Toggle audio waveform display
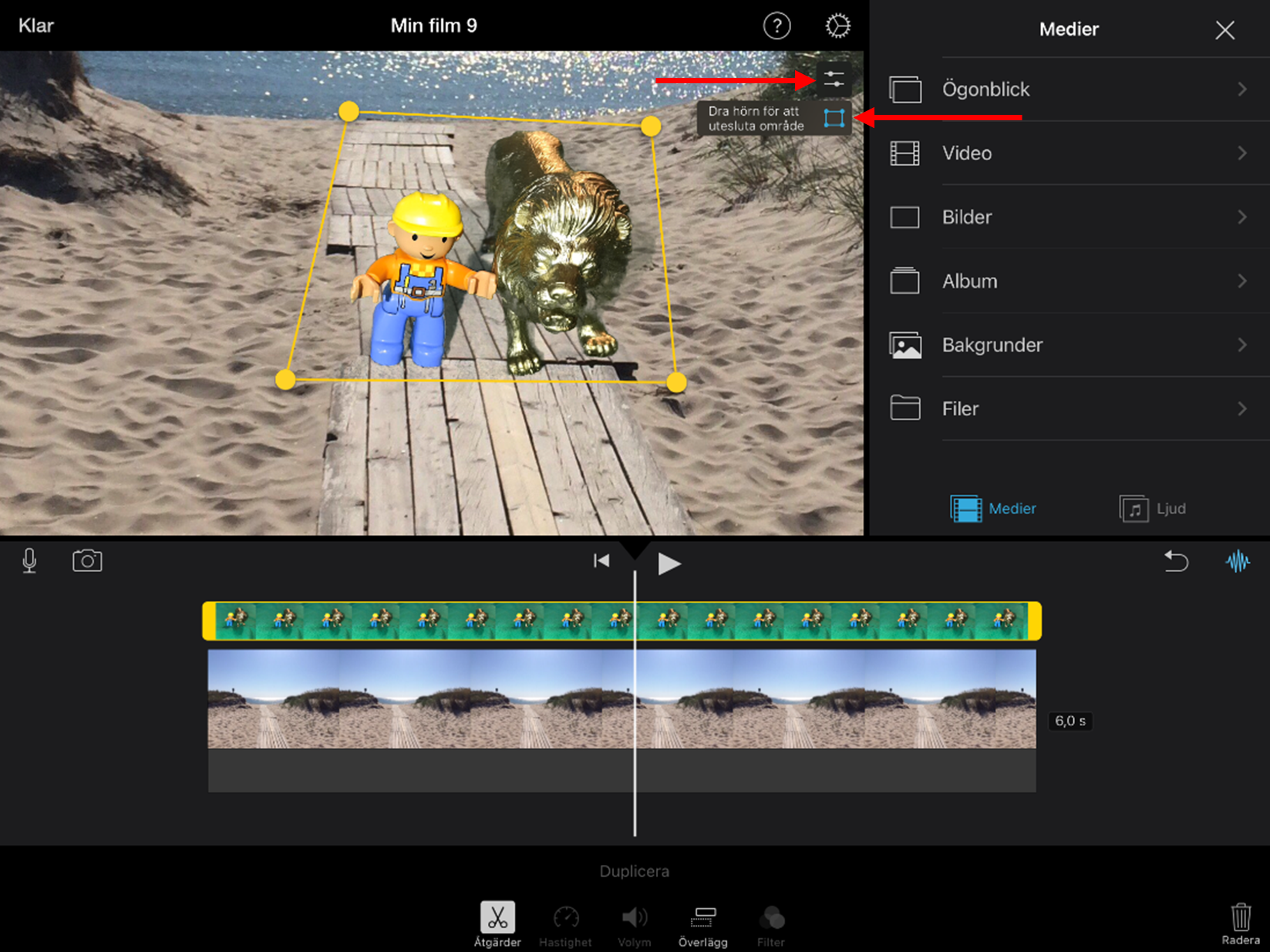Image resolution: width=1270 pixels, height=952 pixels. click(x=1238, y=560)
